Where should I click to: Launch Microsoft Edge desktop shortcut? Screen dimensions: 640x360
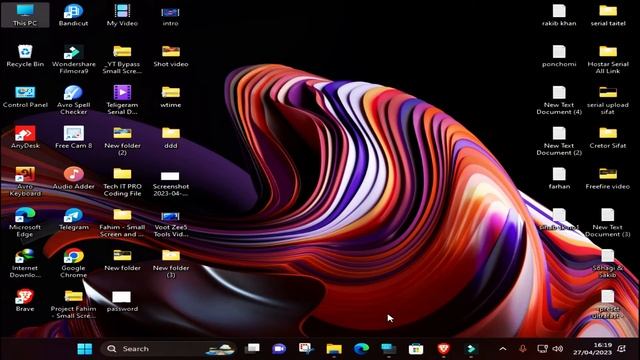25,222
